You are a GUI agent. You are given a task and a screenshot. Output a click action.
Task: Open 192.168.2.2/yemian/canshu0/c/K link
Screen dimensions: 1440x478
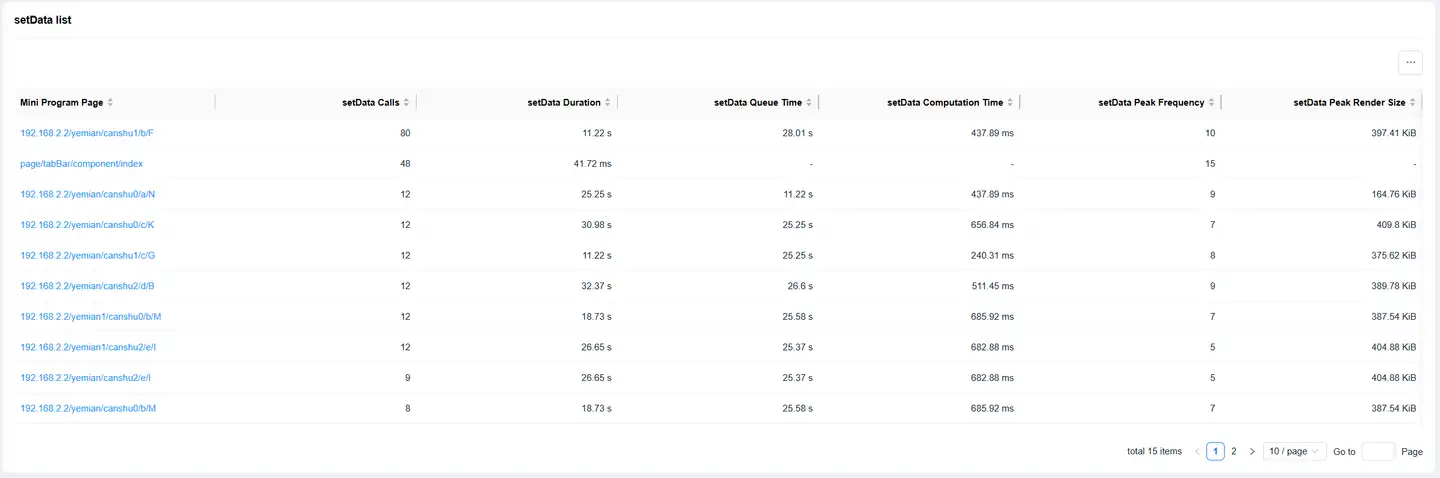click(x=87, y=225)
